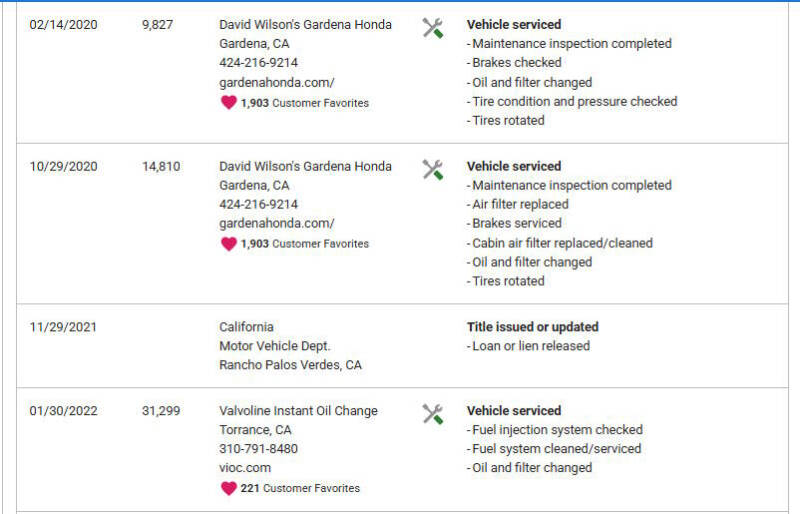Click David Wilson's Gardena Honda on 10/29/2020 entry
Image resolution: width=800 pixels, height=514 pixels.
click(305, 166)
